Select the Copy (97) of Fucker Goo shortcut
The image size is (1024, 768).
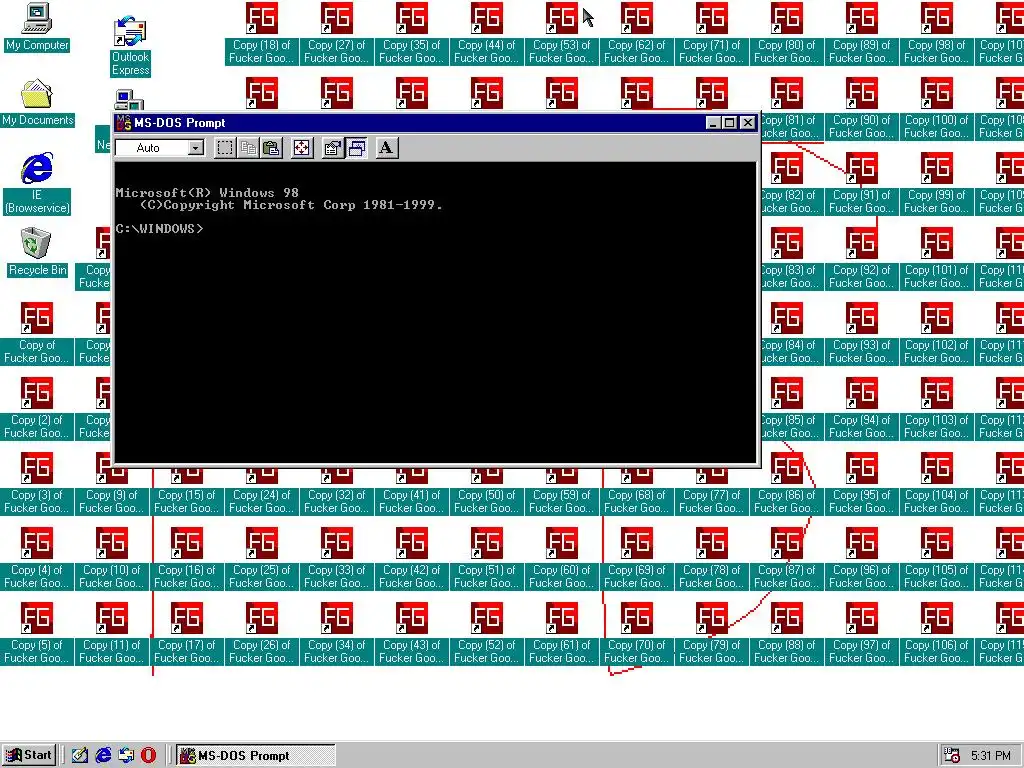coord(861,634)
